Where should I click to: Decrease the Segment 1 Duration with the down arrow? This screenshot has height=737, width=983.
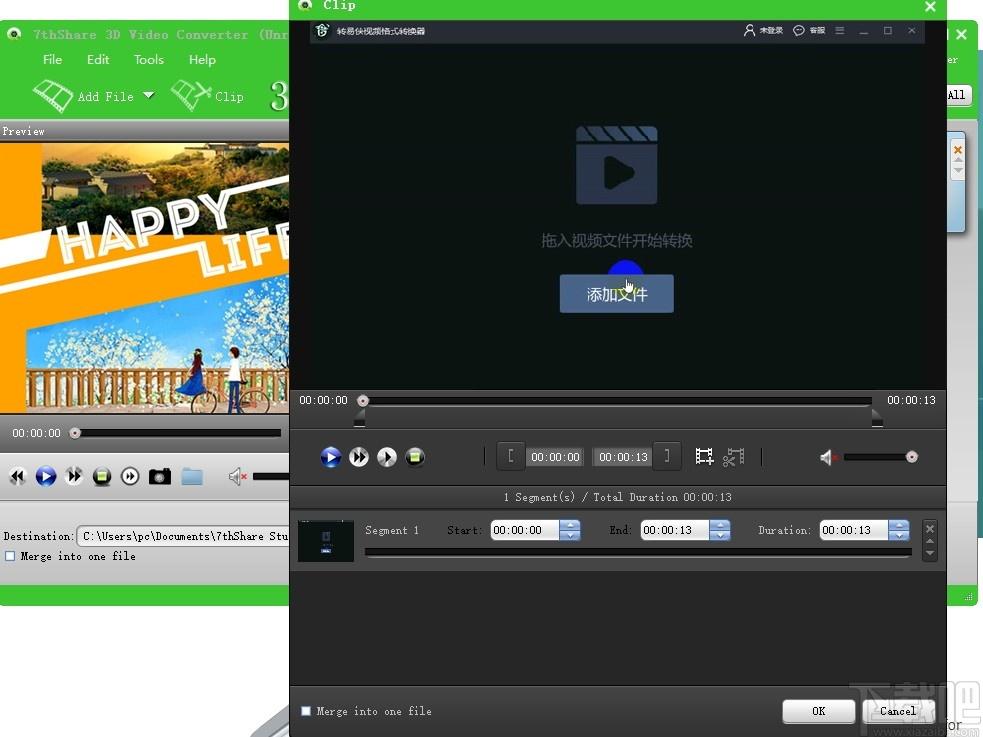pos(899,535)
